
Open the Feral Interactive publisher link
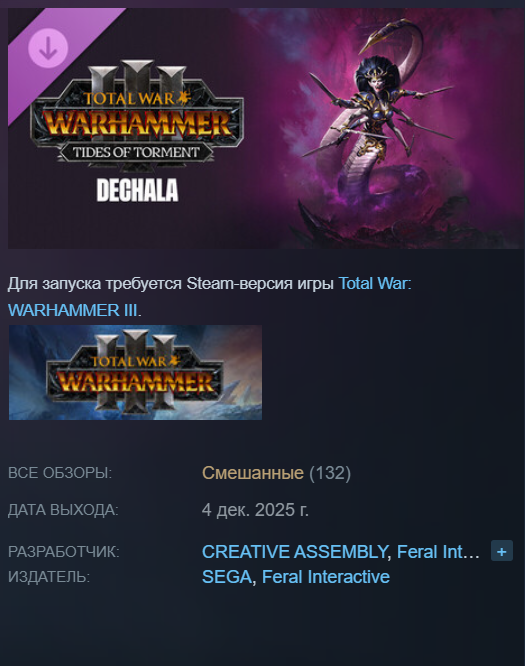[x=326, y=577]
